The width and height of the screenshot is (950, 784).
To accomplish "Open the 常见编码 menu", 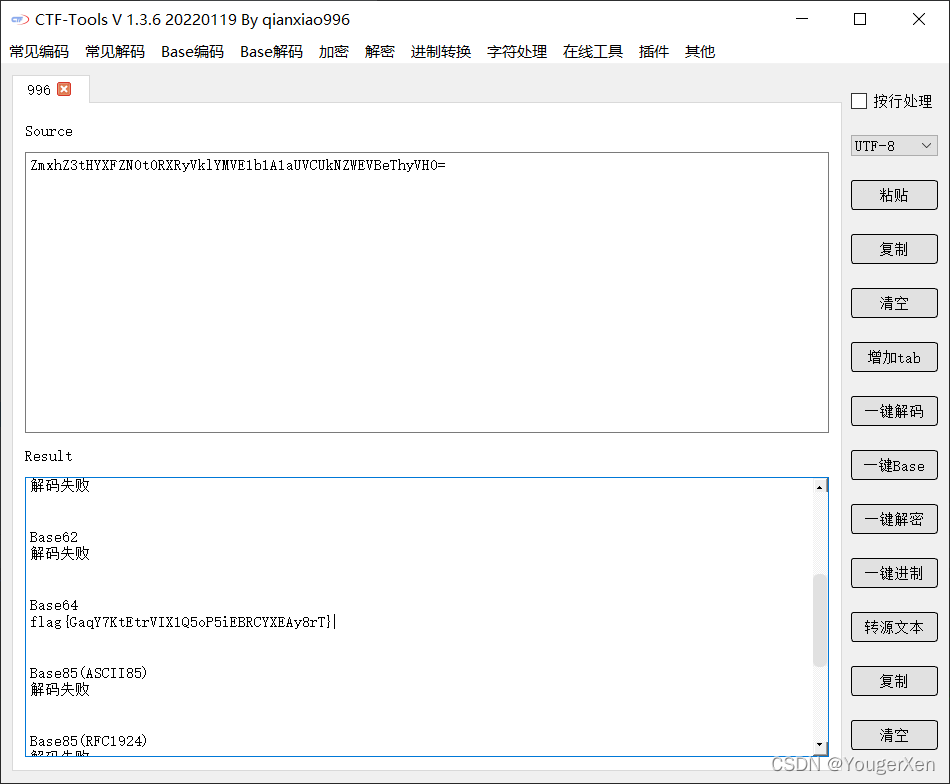I will [39, 51].
